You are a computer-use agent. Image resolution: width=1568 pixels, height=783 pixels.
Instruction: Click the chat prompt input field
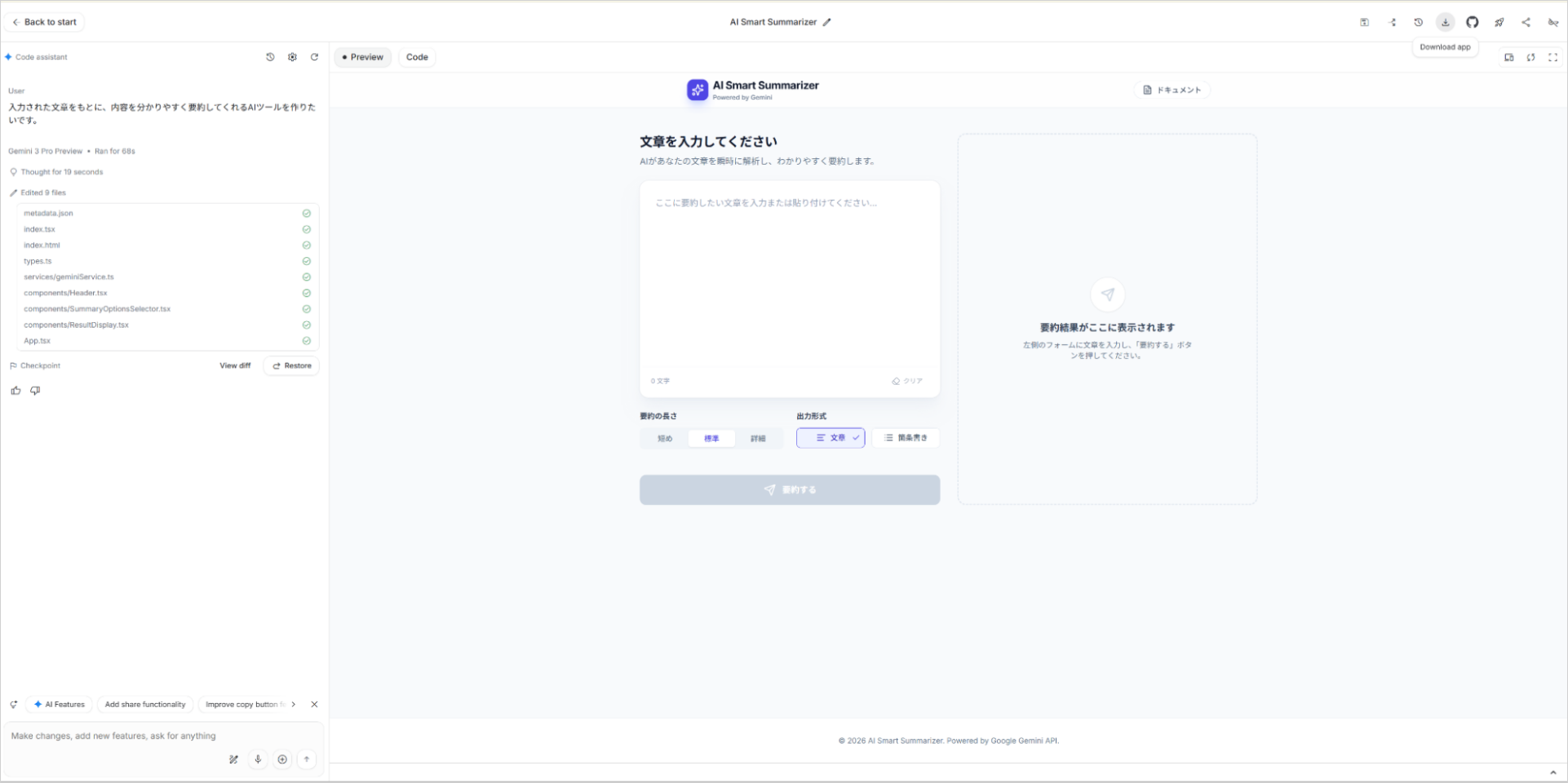(114, 735)
